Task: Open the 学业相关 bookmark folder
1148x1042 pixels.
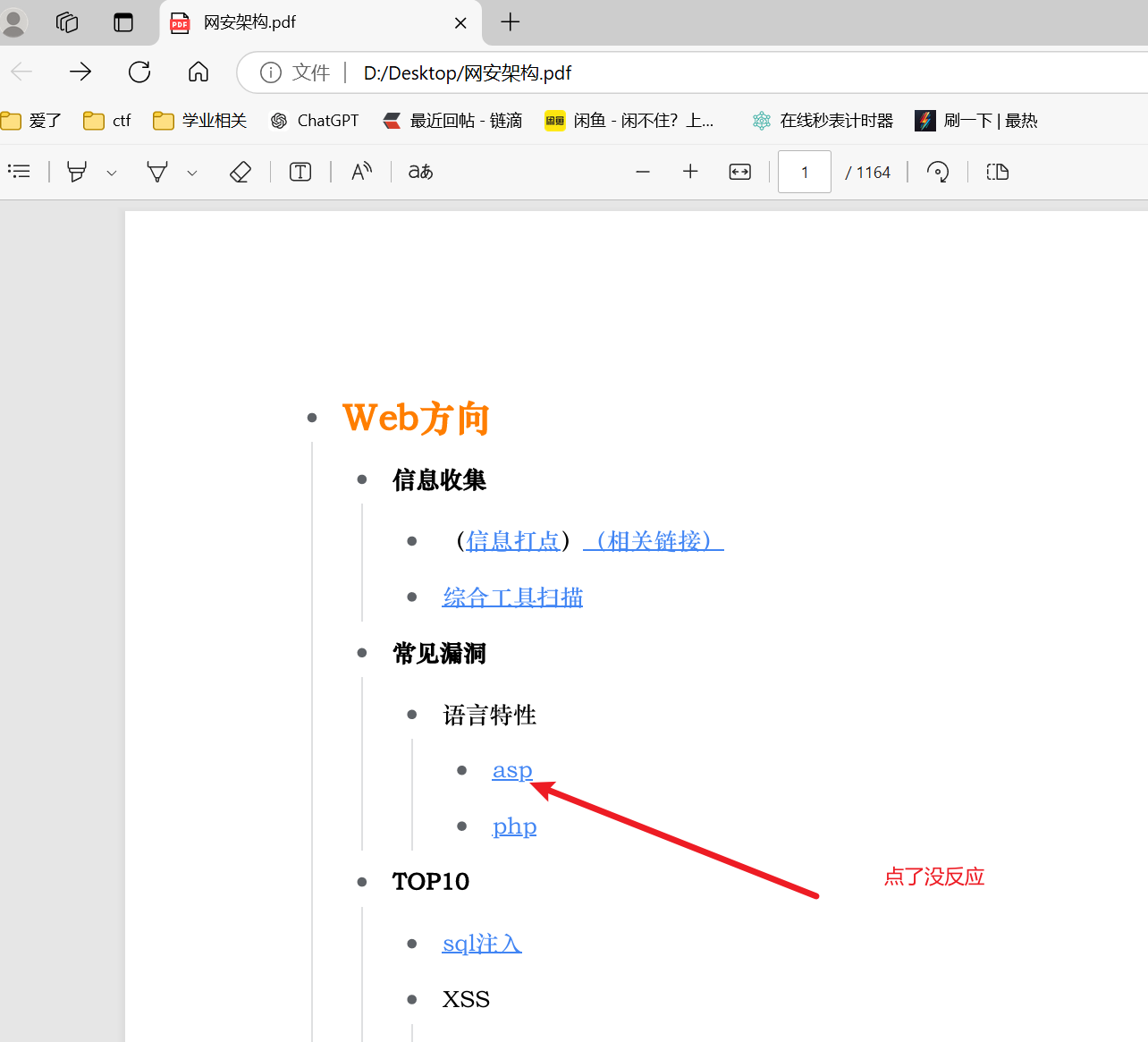Action: [200, 121]
